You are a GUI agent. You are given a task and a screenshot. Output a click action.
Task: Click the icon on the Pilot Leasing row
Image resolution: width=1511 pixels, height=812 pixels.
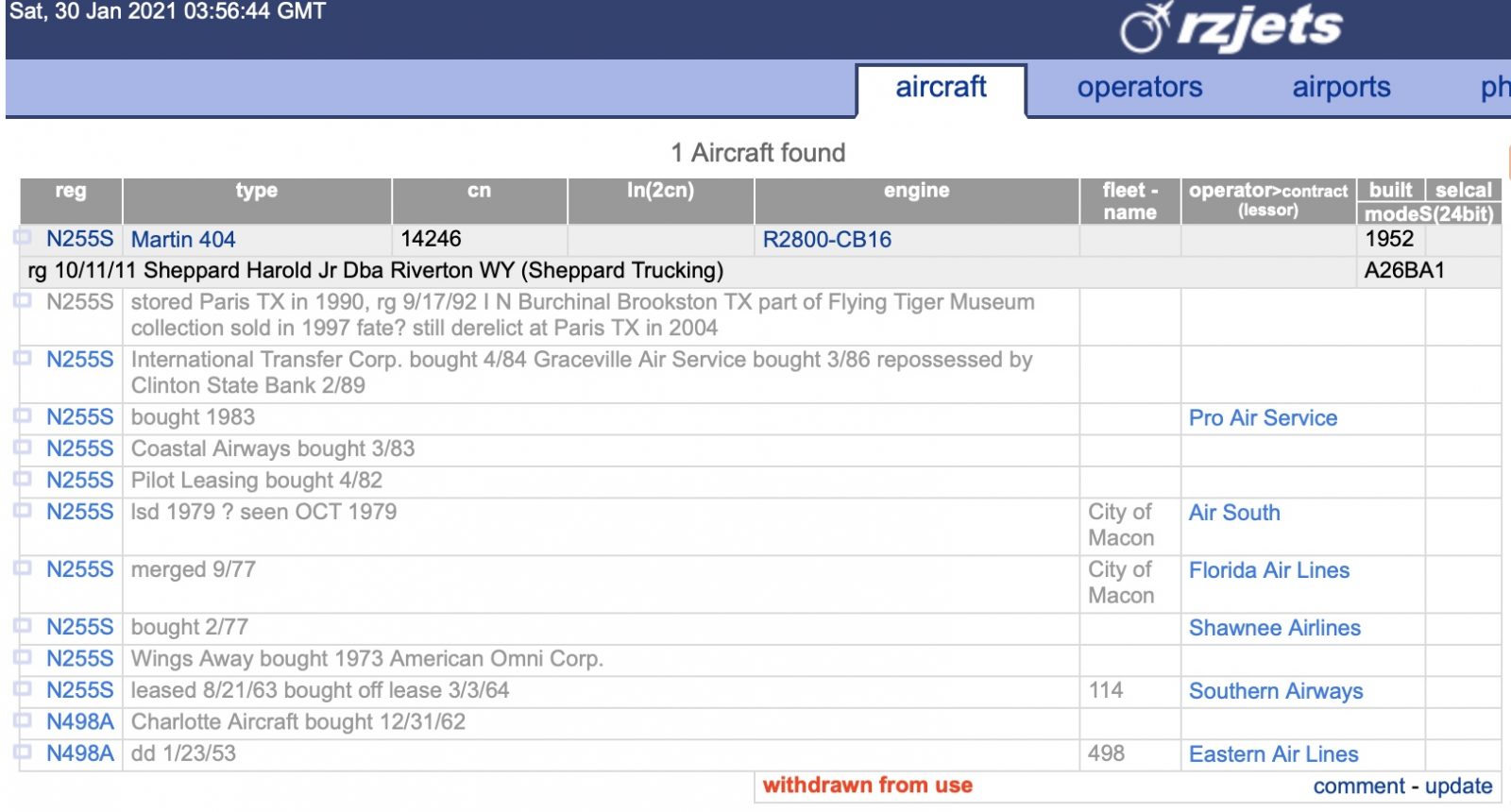(x=23, y=479)
